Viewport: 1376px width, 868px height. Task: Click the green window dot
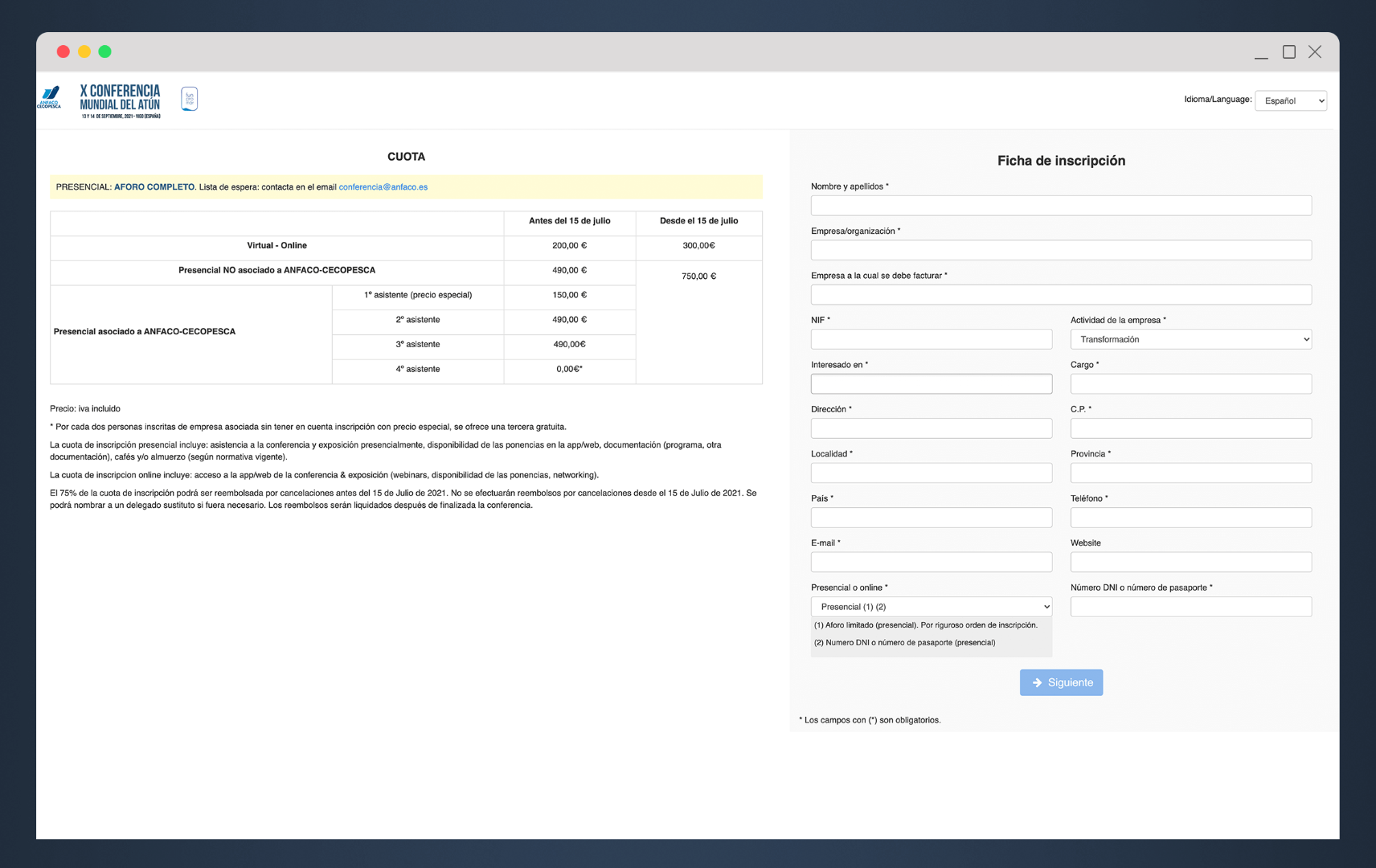tap(104, 51)
